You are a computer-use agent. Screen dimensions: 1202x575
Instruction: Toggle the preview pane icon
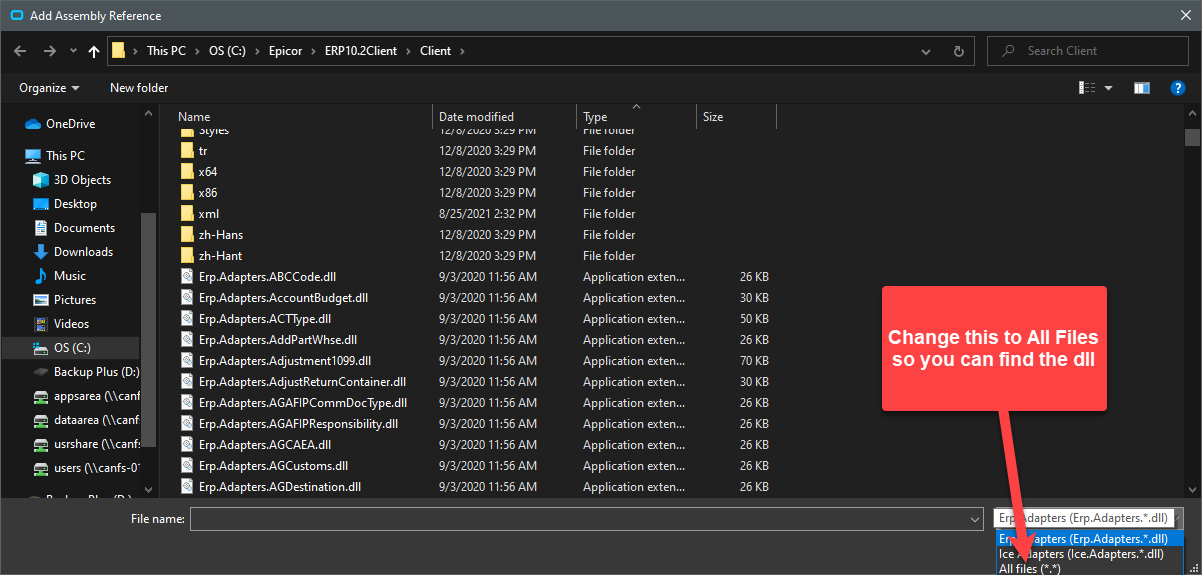[x=1142, y=88]
